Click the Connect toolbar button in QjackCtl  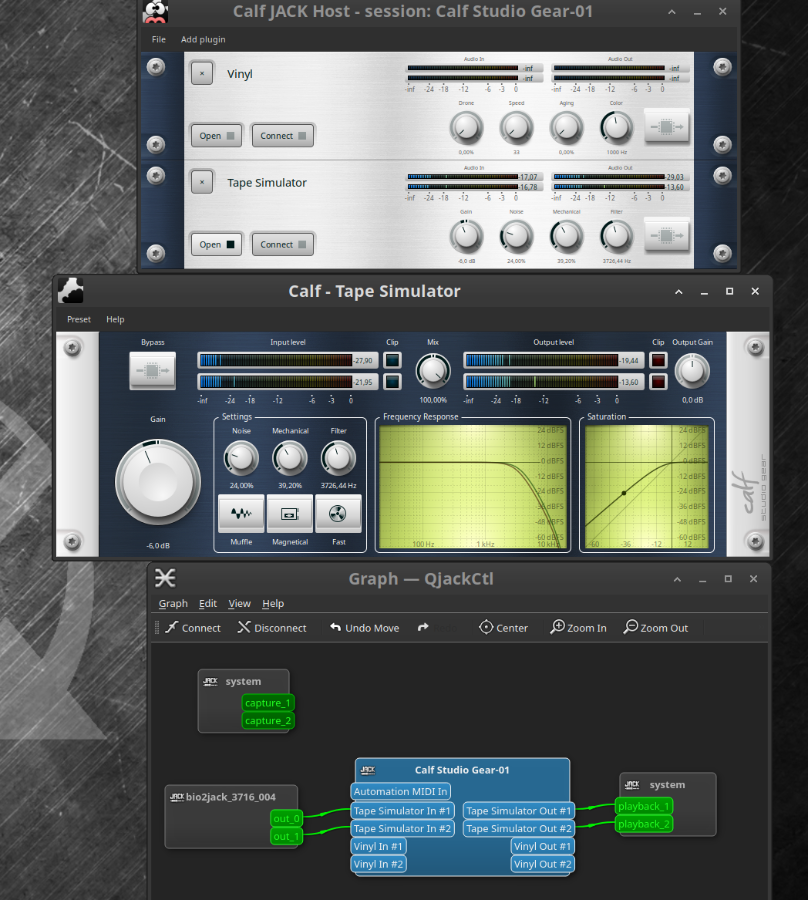click(193, 628)
